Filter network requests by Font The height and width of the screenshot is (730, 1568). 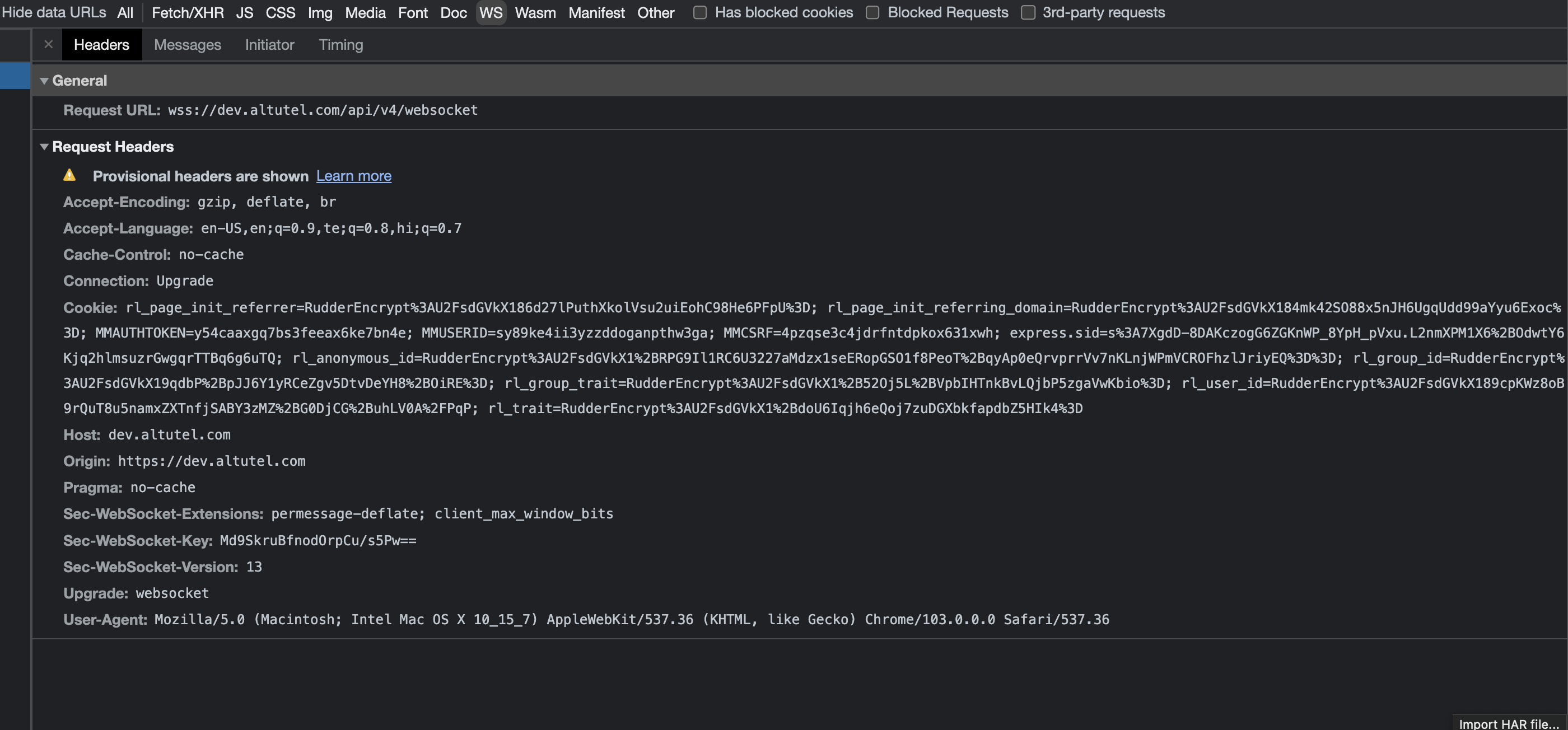click(413, 12)
